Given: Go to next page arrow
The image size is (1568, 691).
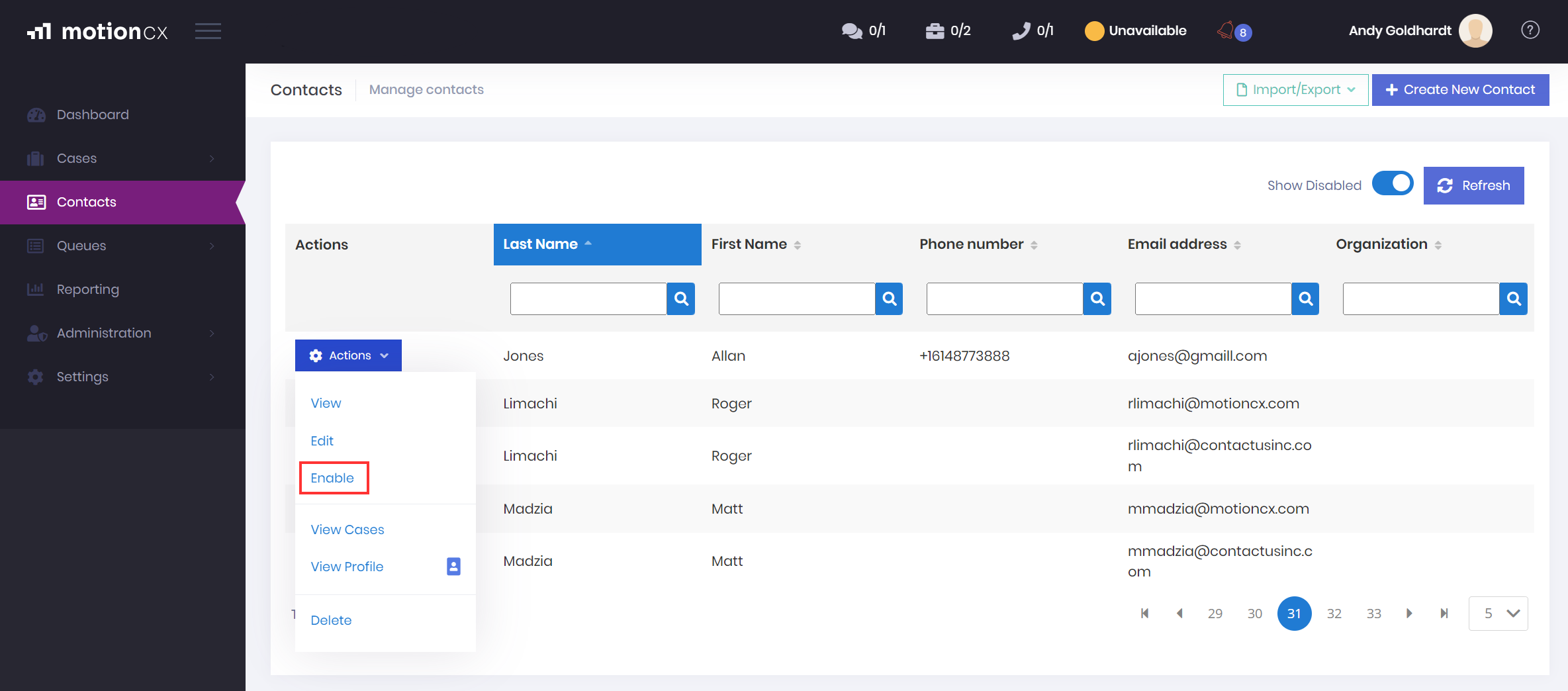Looking at the screenshot, I should [x=1409, y=614].
